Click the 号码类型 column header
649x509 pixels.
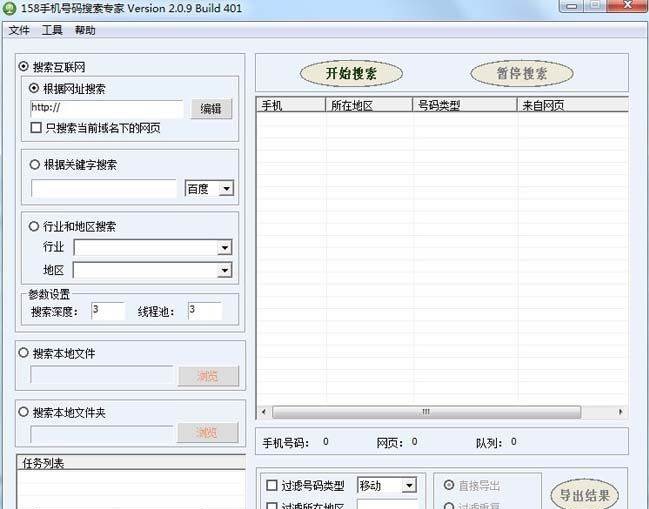465,105
